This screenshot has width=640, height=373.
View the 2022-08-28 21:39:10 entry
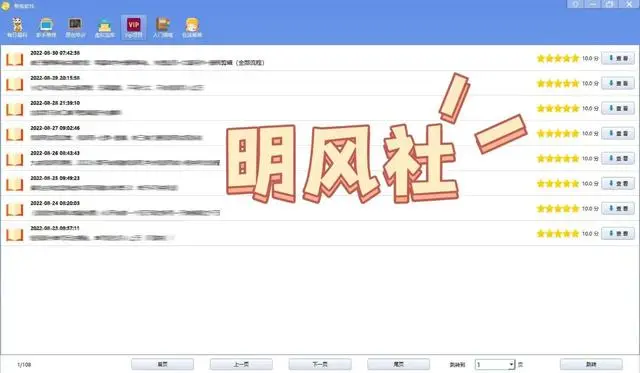pos(618,108)
